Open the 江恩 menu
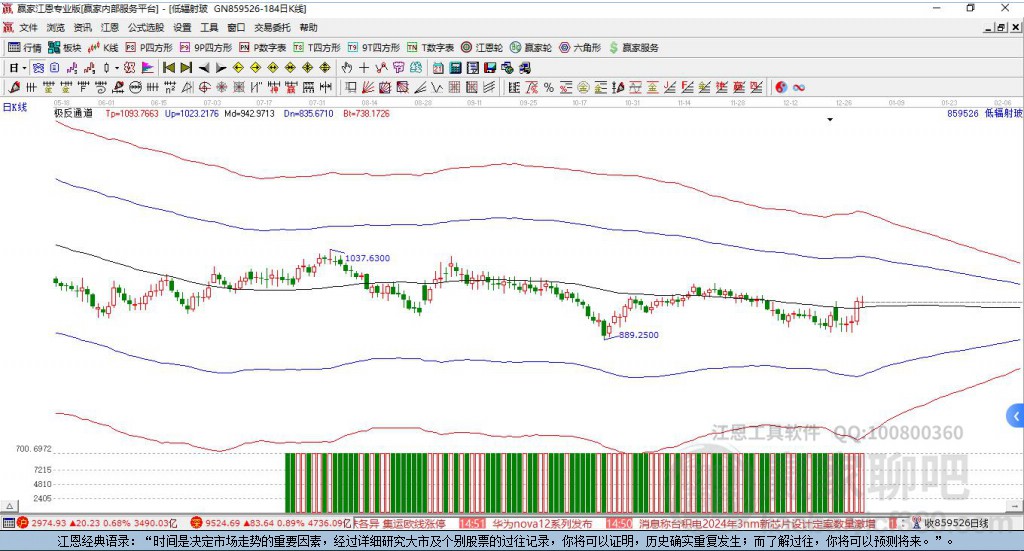Image resolution: width=1024 pixels, height=551 pixels. [x=110, y=28]
